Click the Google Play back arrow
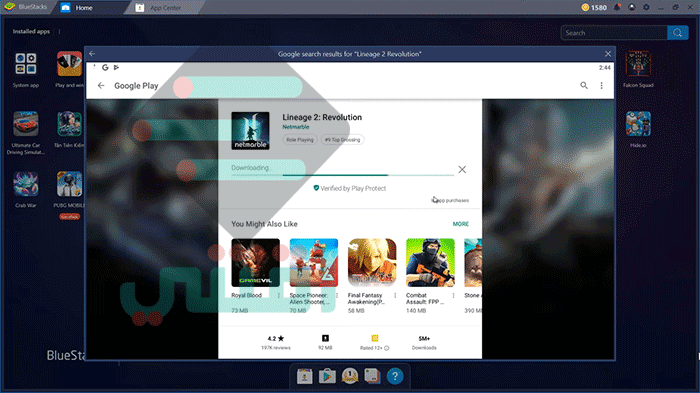 pos(101,85)
